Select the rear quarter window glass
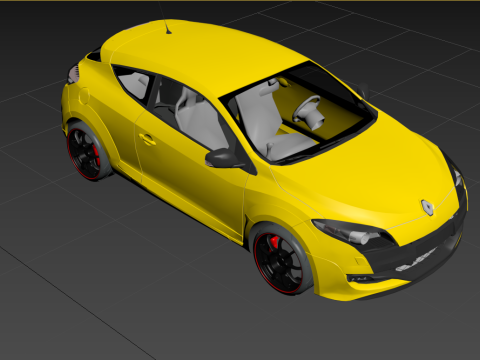480x360 pixels. [x=134, y=85]
